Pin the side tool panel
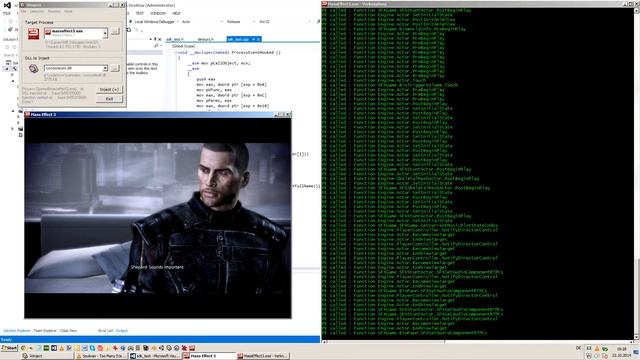This screenshot has width=640, height=360. pyautogui.click(x=155, y=39)
